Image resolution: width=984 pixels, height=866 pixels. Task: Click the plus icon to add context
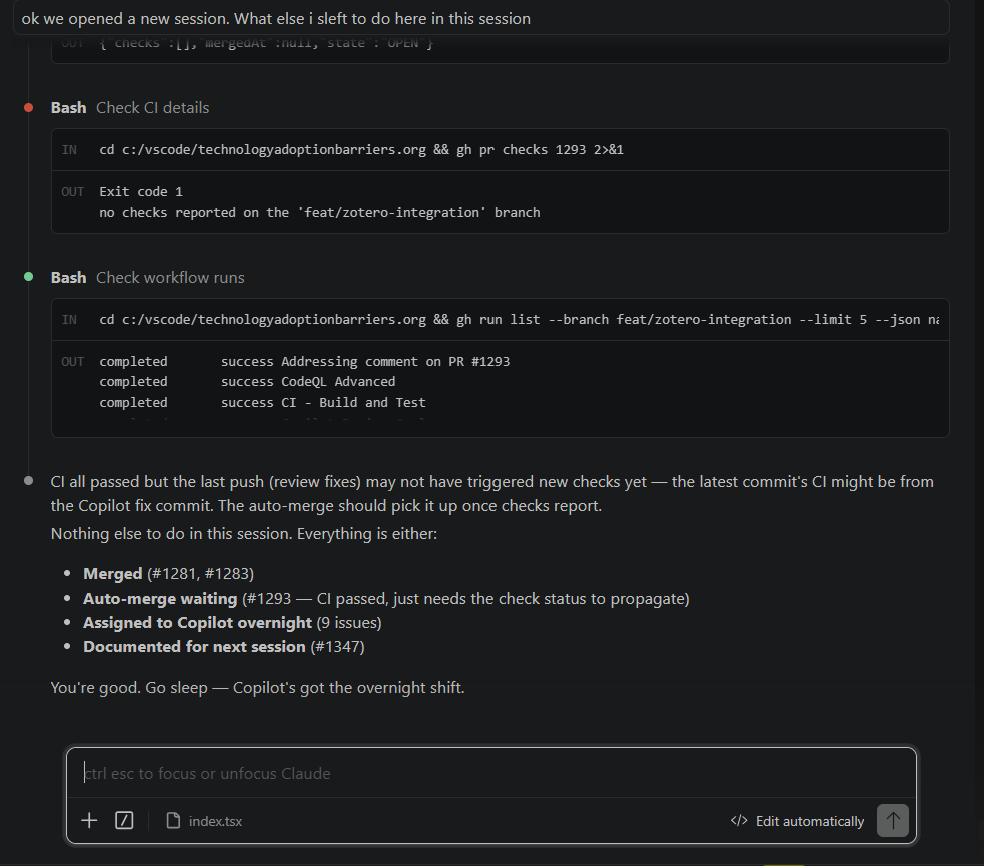click(90, 821)
